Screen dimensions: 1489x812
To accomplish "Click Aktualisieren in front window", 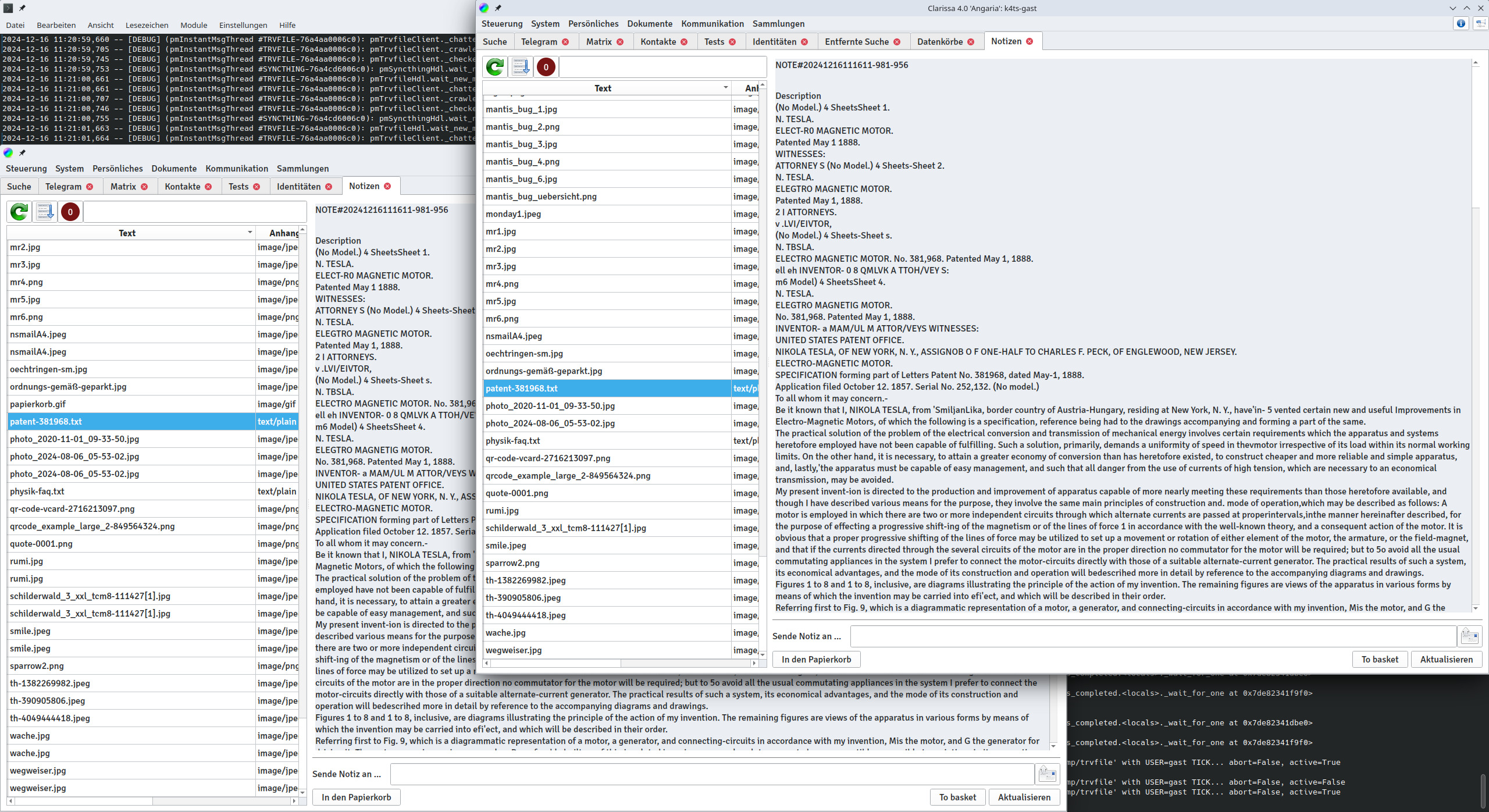I will click(x=1447, y=659).
